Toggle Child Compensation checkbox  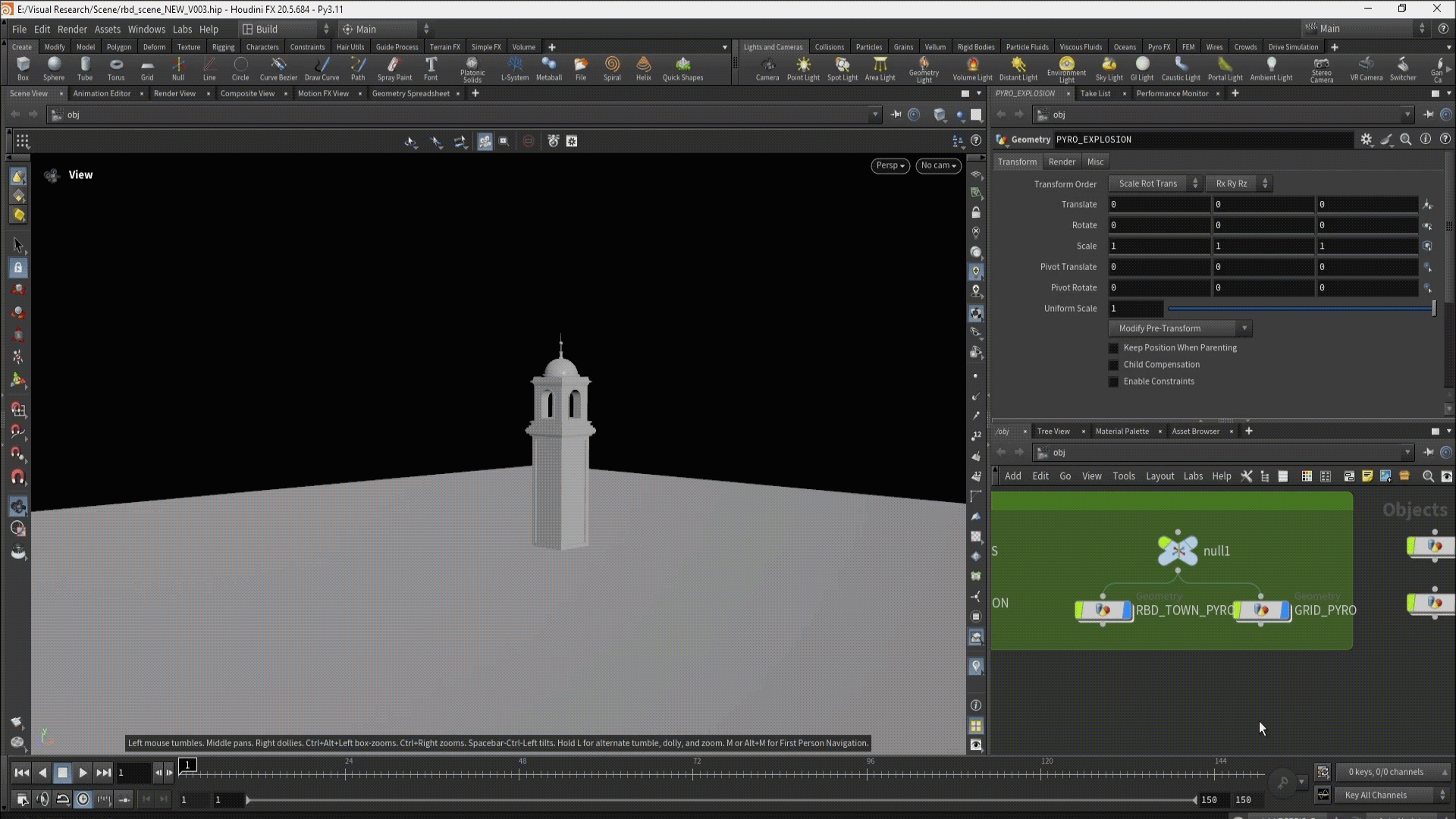tap(1114, 365)
